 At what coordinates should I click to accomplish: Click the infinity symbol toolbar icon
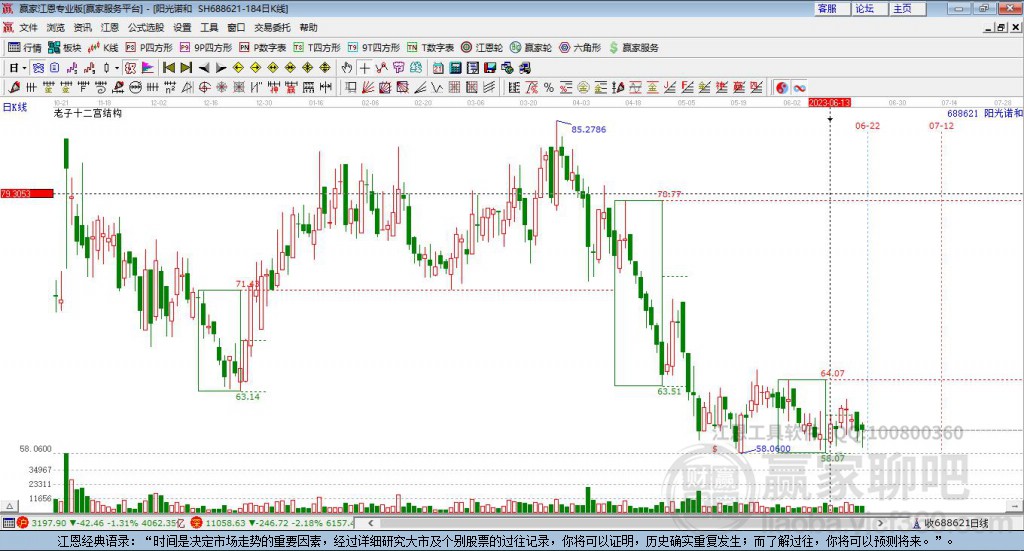point(799,87)
